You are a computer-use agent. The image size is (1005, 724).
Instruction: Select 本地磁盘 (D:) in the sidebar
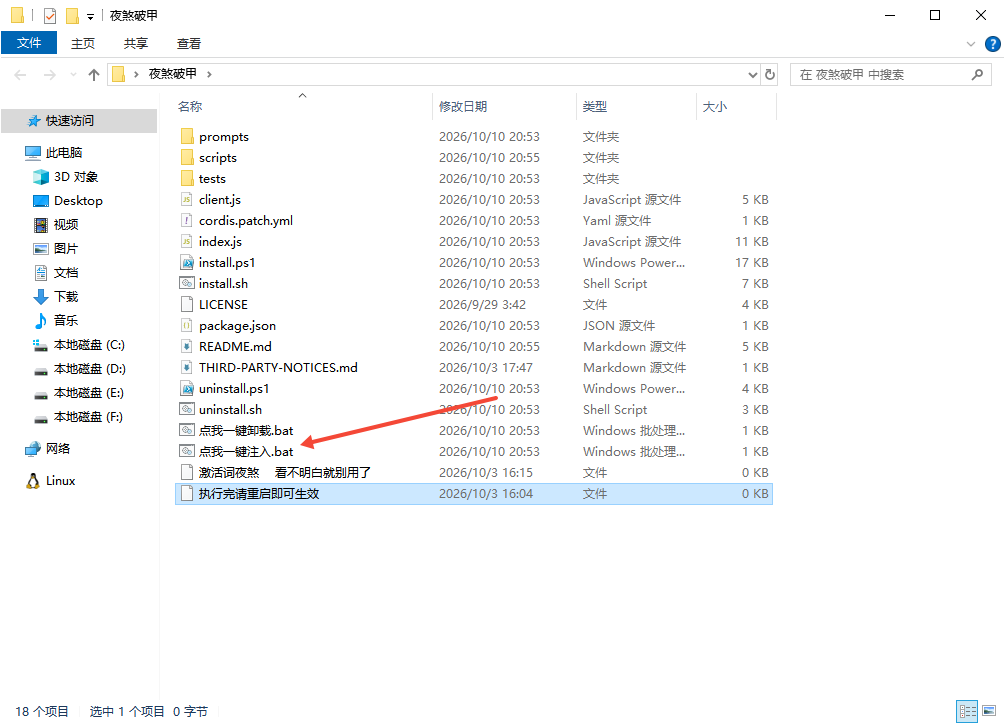[79, 369]
